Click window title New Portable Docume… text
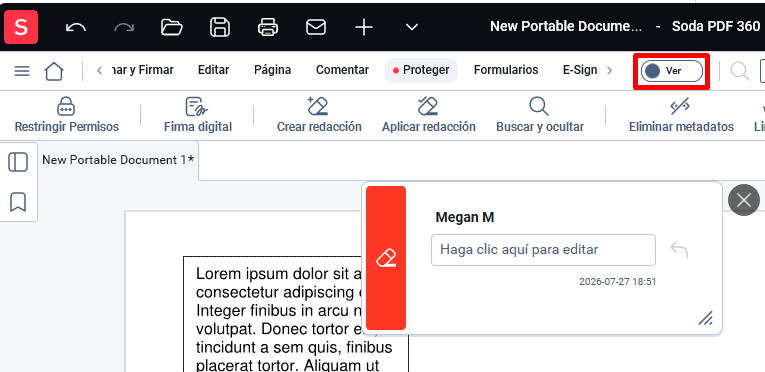Viewport: 765px width, 372px height. (x=566, y=26)
